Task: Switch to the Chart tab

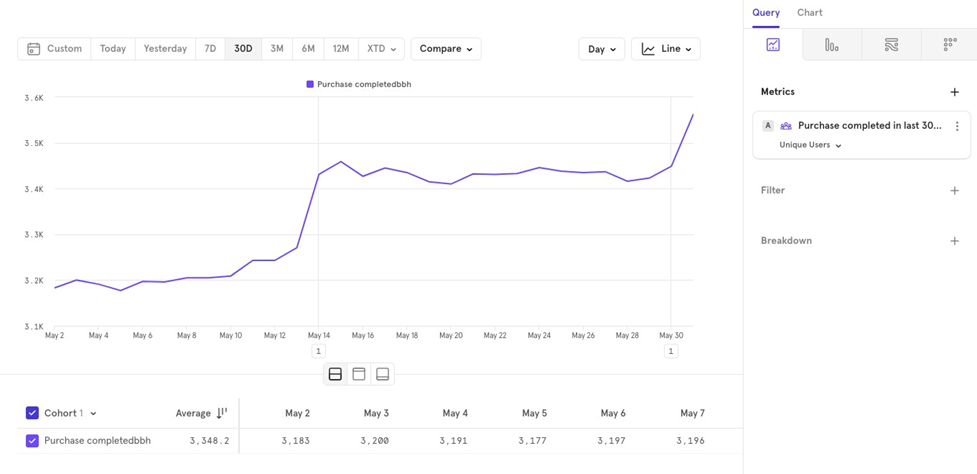Action: [x=810, y=13]
